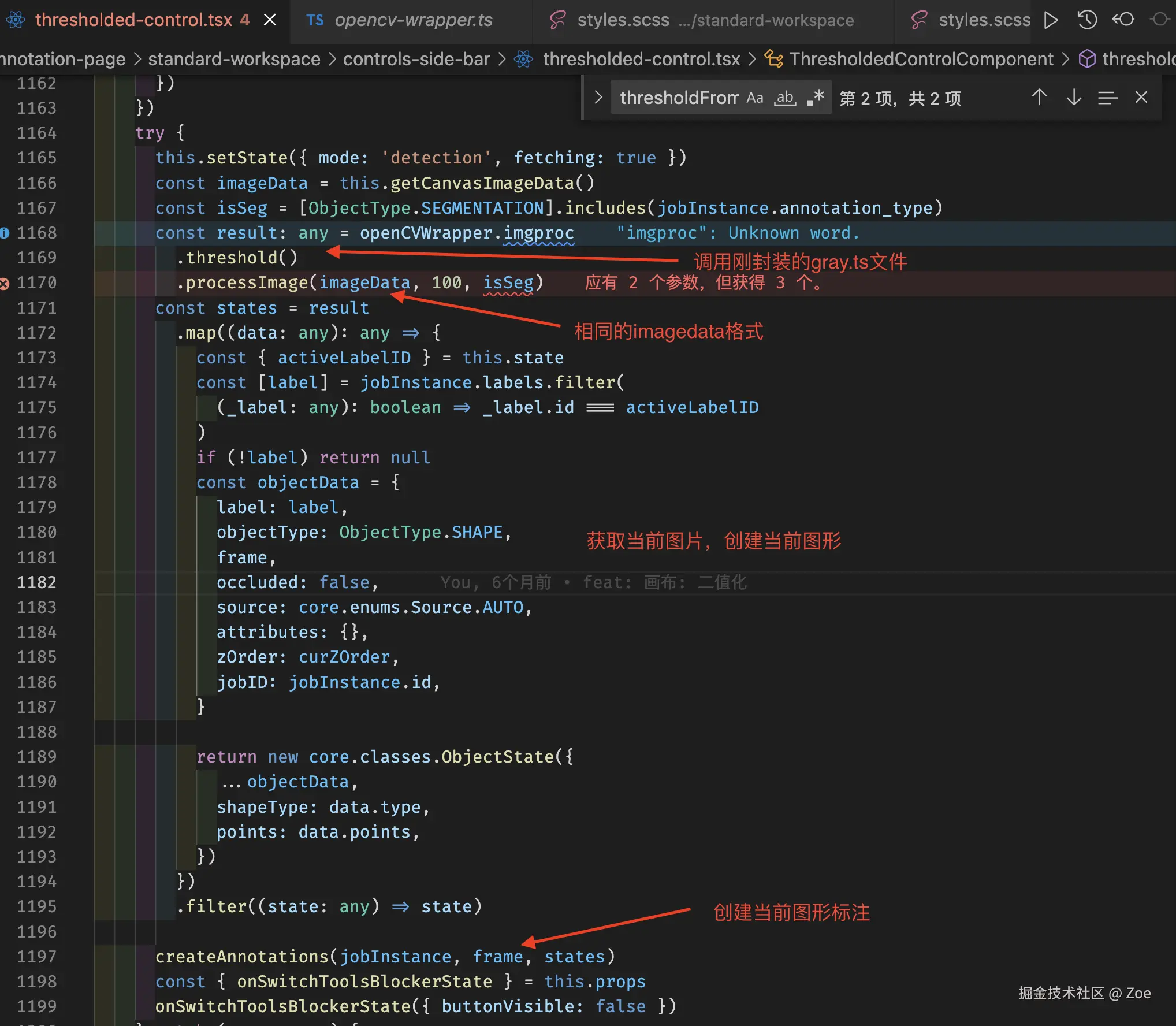Image resolution: width=1176 pixels, height=1026 pixels.
Task: Jump to next search match arrow
Action: (x=1074, y=98)
